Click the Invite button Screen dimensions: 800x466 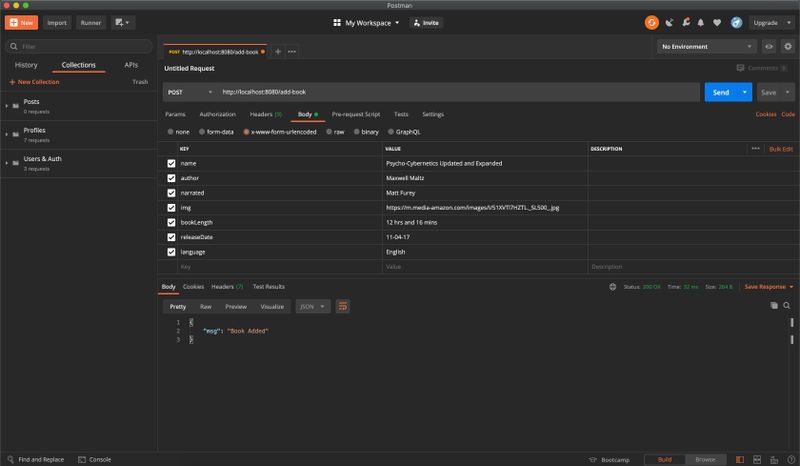click(x=426, y=22)
